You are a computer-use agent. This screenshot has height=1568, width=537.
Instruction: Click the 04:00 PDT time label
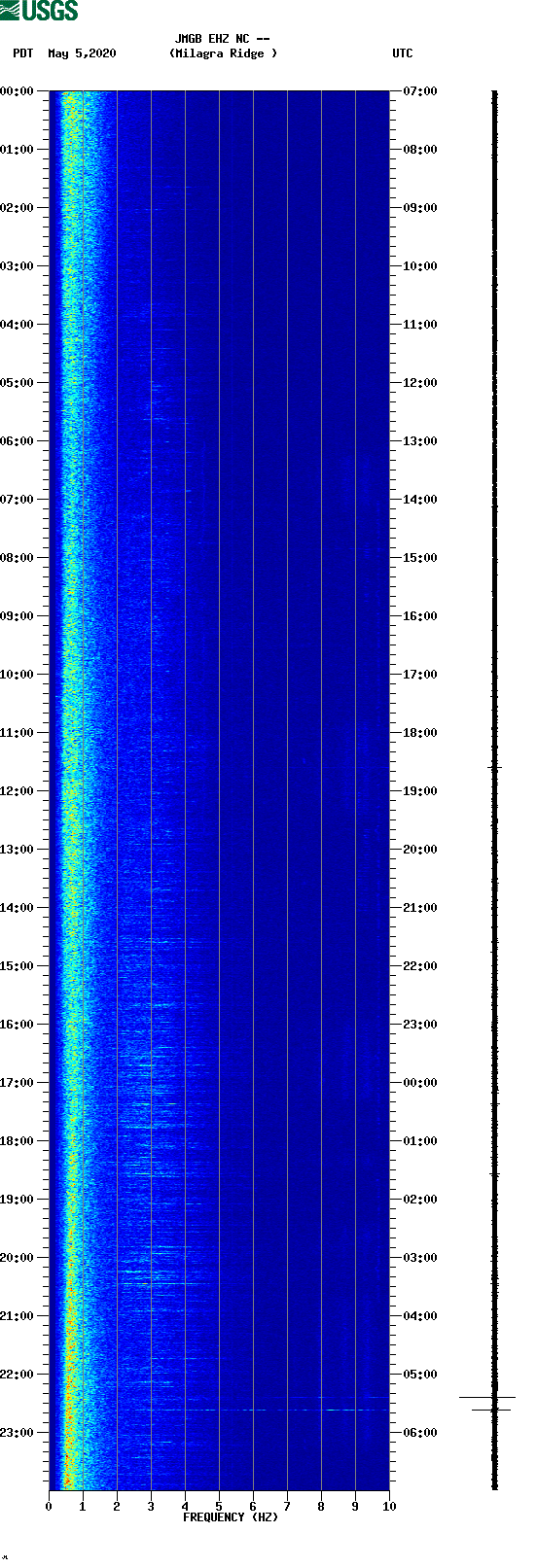18,325
